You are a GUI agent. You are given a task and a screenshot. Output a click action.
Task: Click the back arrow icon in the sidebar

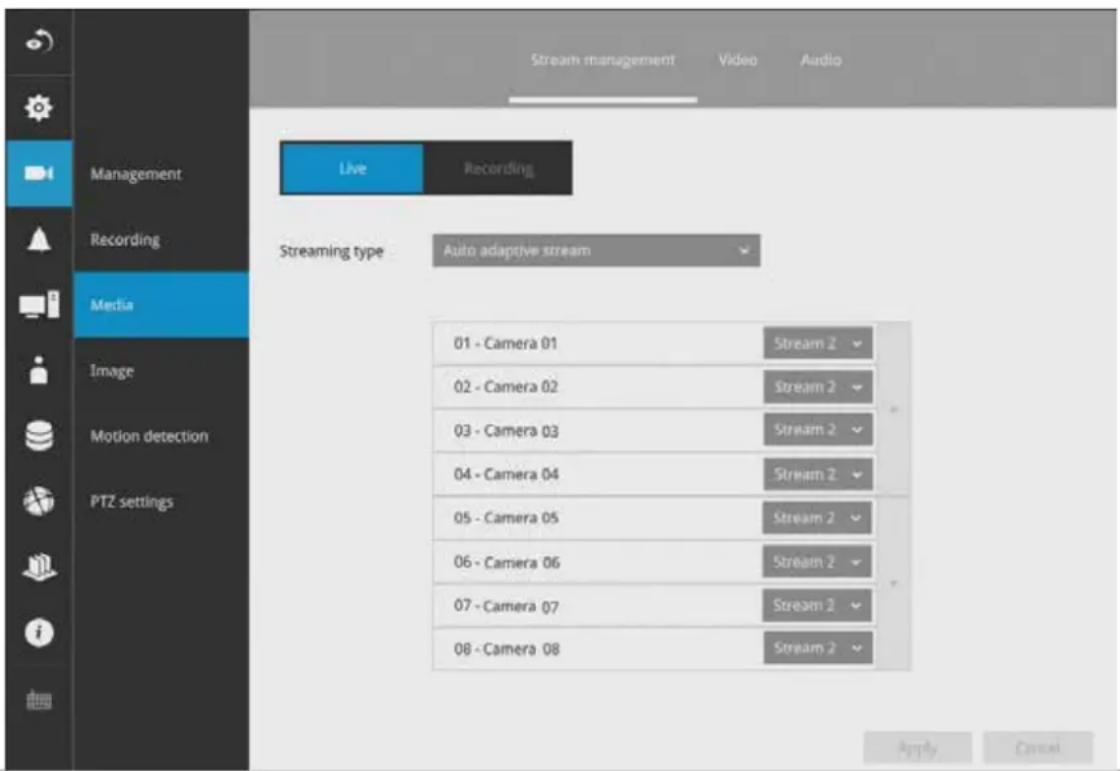39,42
